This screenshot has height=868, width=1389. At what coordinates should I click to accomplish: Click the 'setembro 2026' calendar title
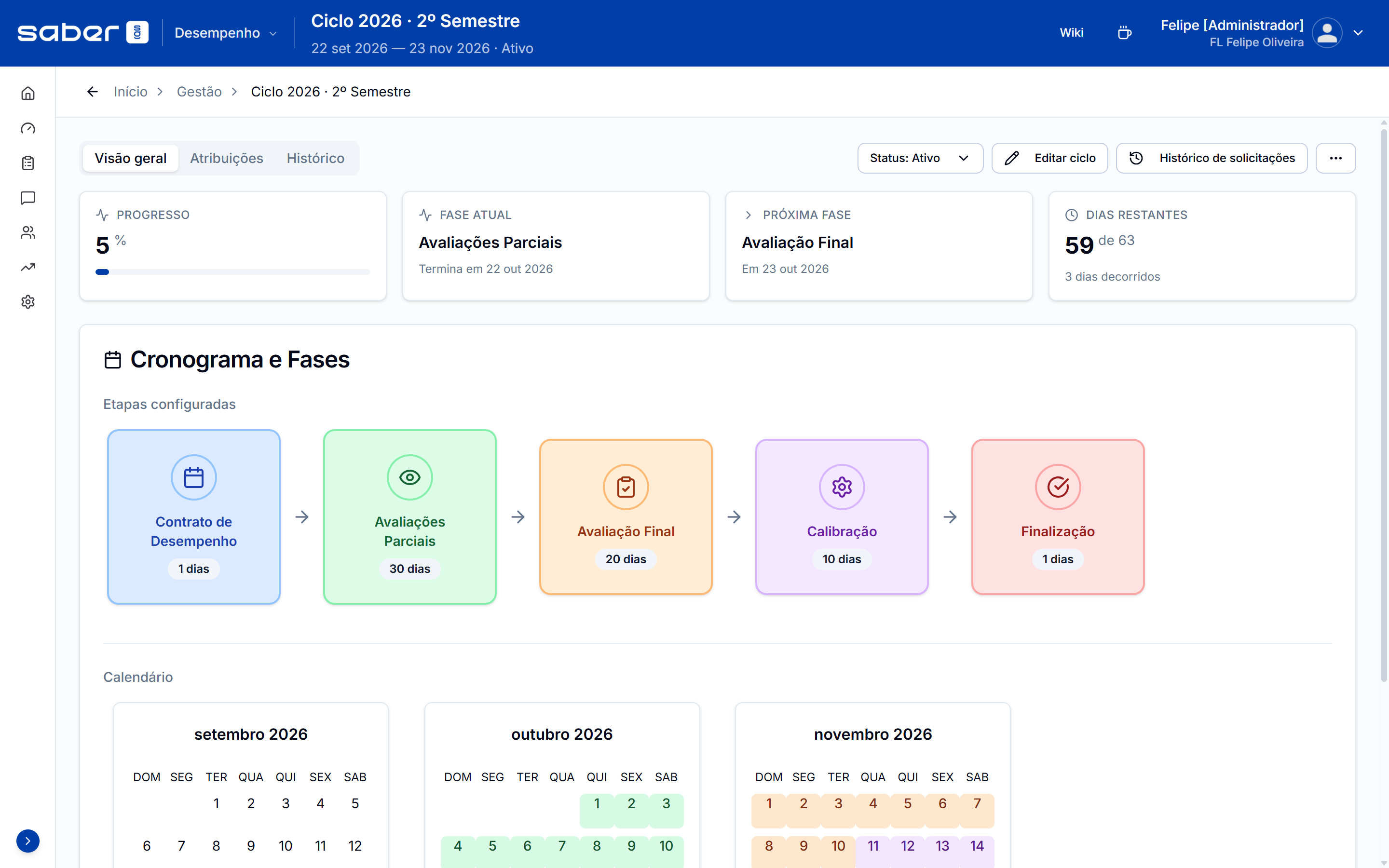click(x=251, y=734)
